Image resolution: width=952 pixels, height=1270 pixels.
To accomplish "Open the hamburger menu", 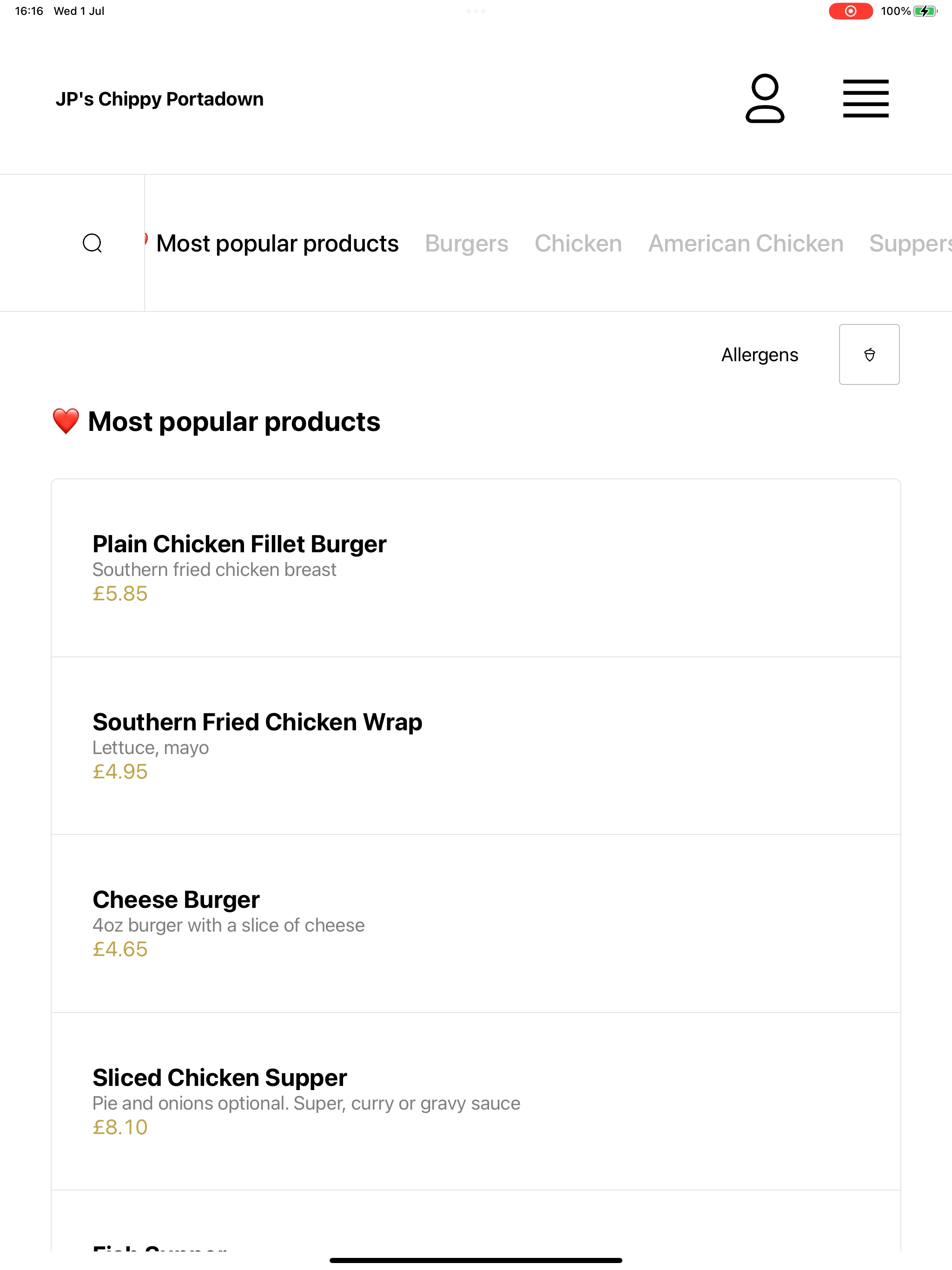I will 865,98.
